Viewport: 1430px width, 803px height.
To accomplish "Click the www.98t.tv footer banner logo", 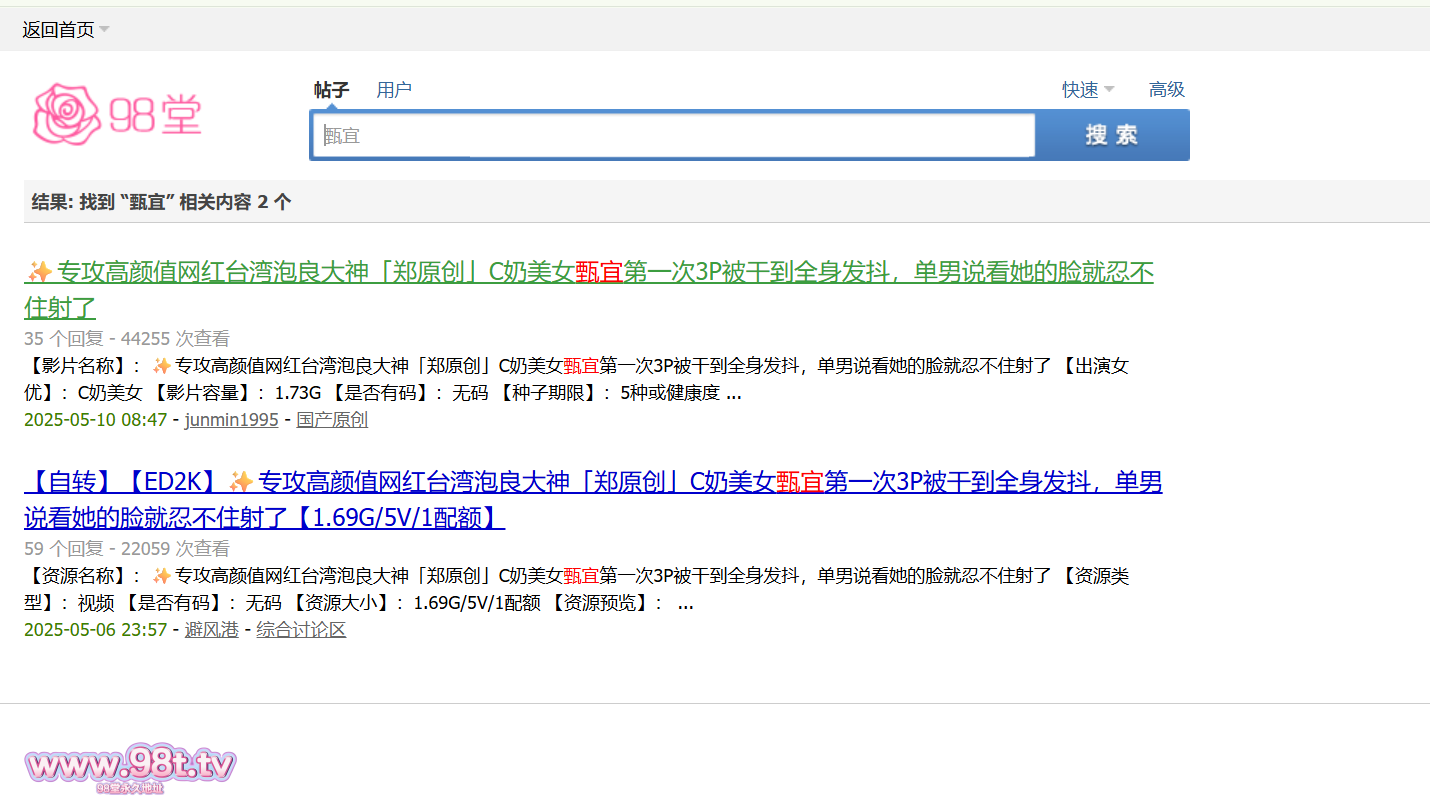I will click(130, 767).
